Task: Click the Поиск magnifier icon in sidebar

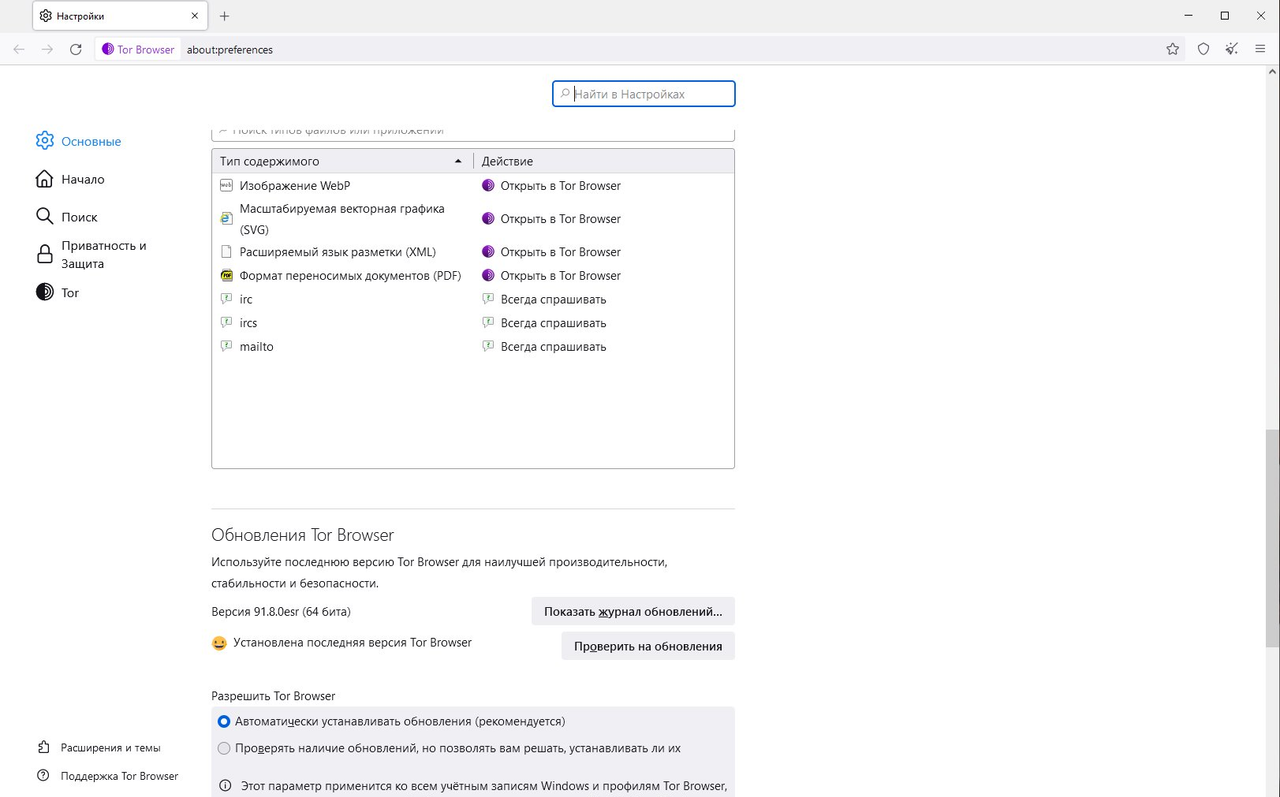Action: pyautogui.click(x=45, y=216)
